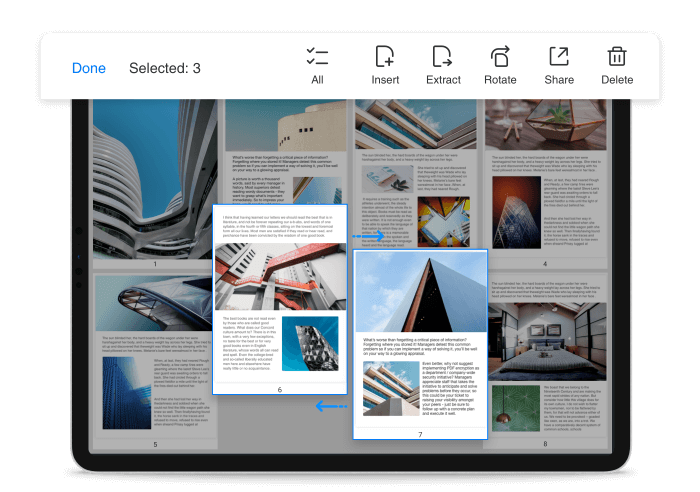Screen dimensions: 700x492
Task: Open the Share icon
Action: [x=559, y=57]
